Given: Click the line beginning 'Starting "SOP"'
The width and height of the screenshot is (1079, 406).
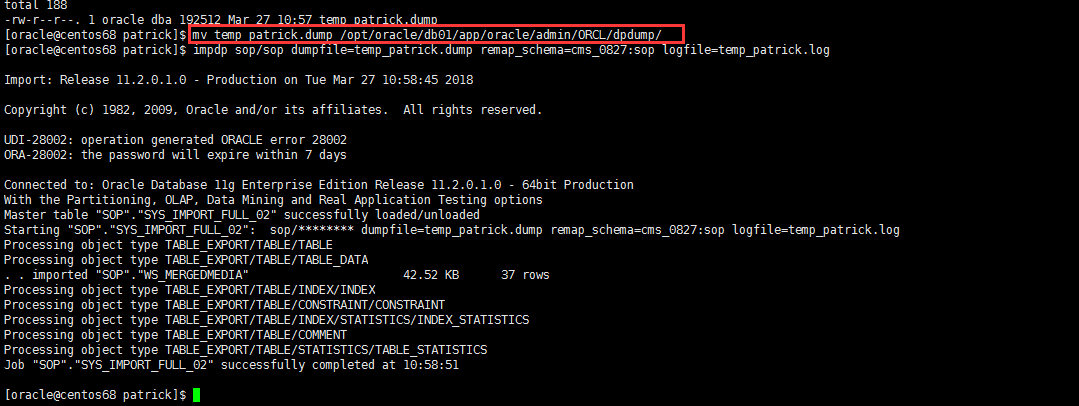Looking at the screenshot, I should coord(451,230).
